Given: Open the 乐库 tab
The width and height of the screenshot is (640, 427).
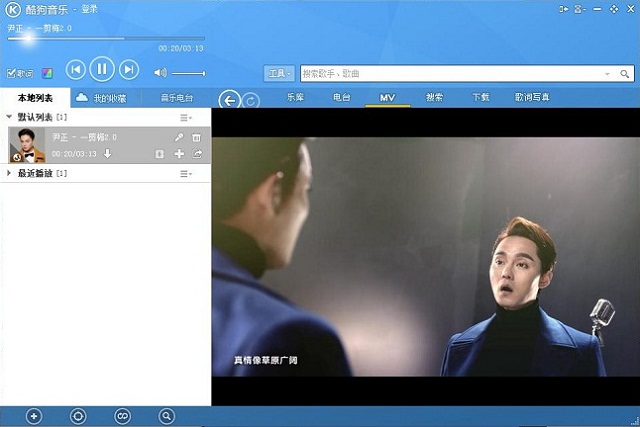Looking at the screenshot, I should pyautogui.click(x=296, y=97).
